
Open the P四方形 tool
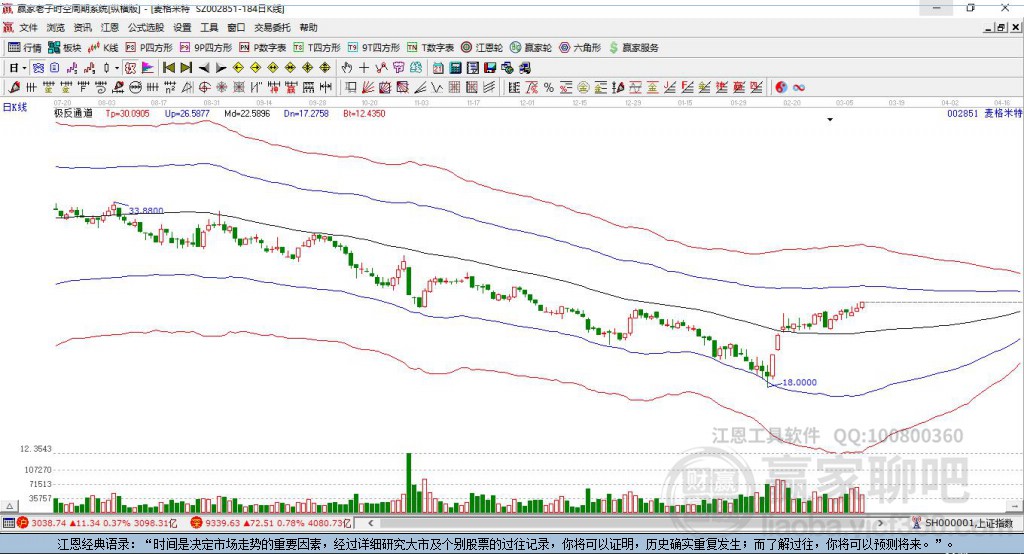(x=149, y=48)
